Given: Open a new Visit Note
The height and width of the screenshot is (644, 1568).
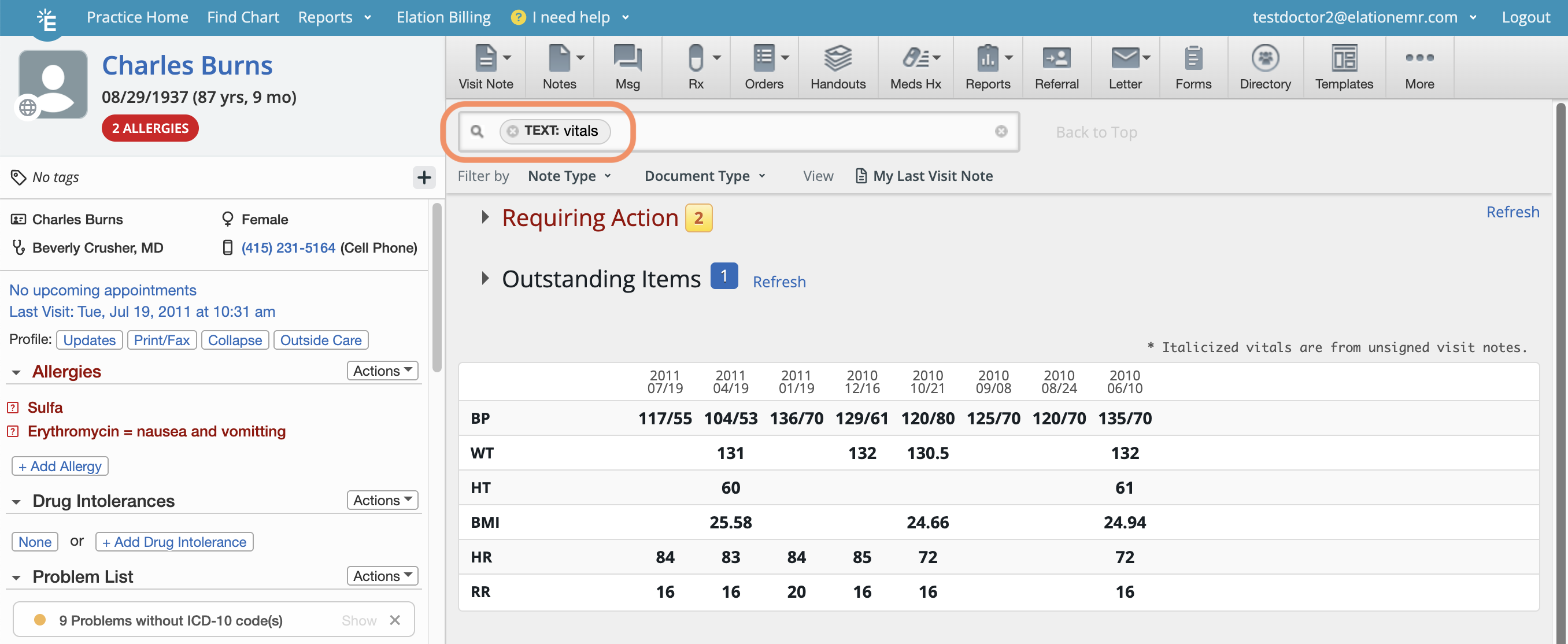Looking at the screenshot, I should 485,67.
